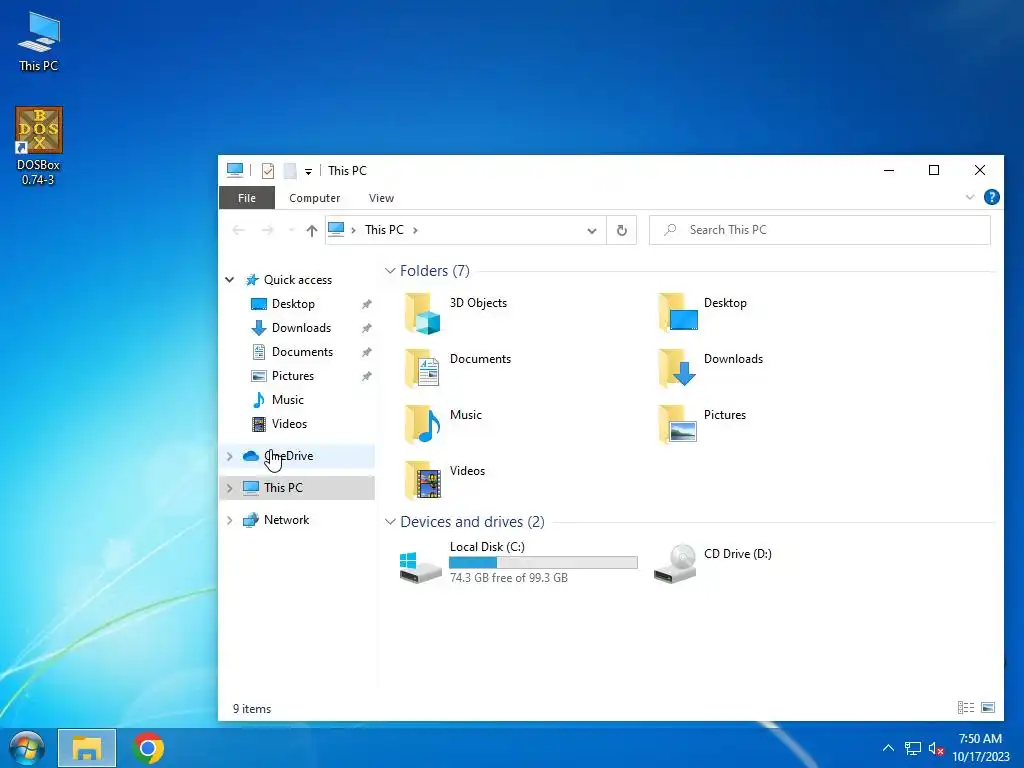Open Google Chrome from the taskbar
Screen dimensions: 1024x768
pyautogui.click(x=148, y=748)
